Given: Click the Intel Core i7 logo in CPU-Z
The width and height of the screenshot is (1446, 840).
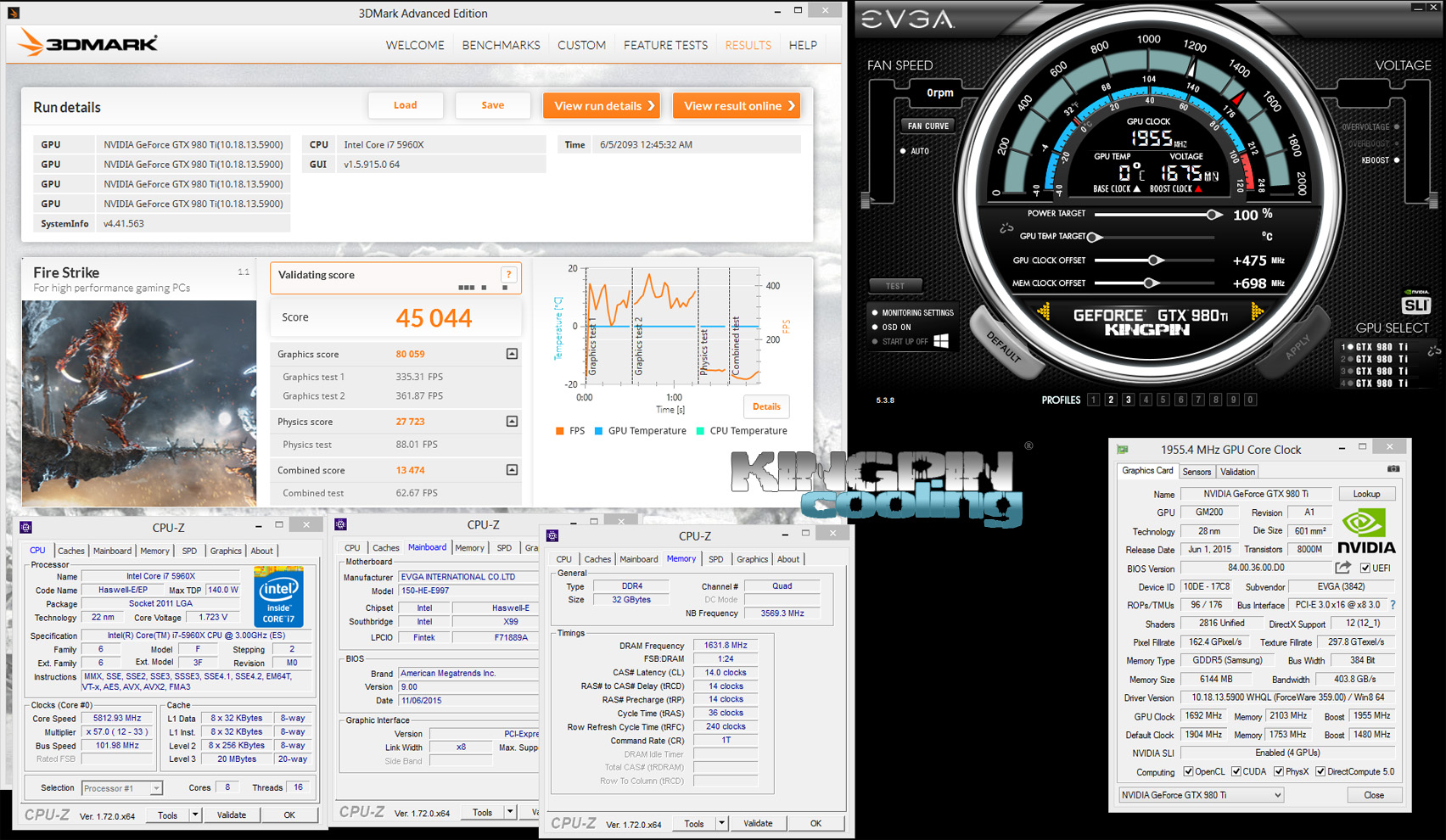Looking at the screenshot, I should pyautogui.click(x=278, y=596).
